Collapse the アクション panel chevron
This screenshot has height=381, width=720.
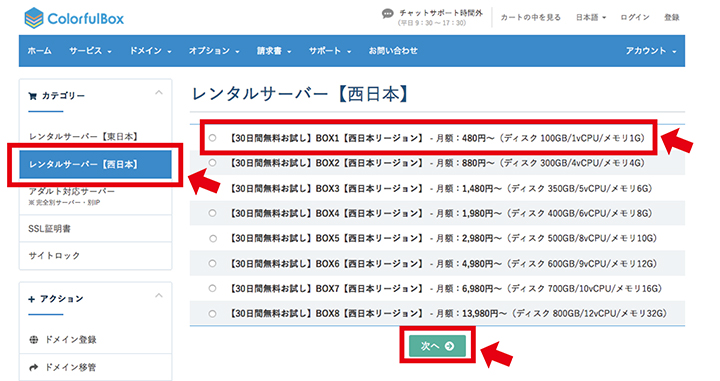point(159,295)
